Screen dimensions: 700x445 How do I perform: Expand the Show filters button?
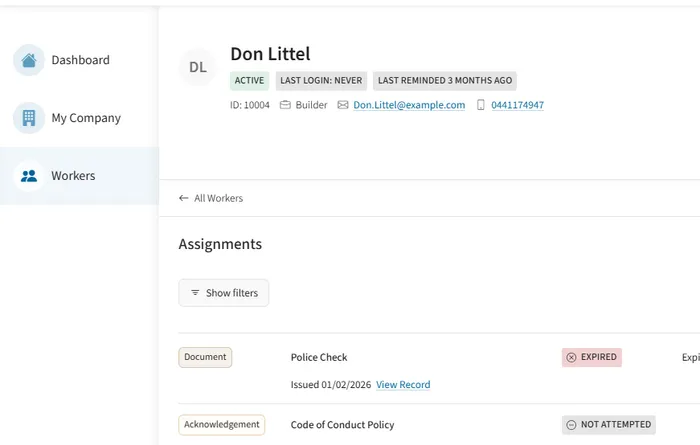(224, 293)
